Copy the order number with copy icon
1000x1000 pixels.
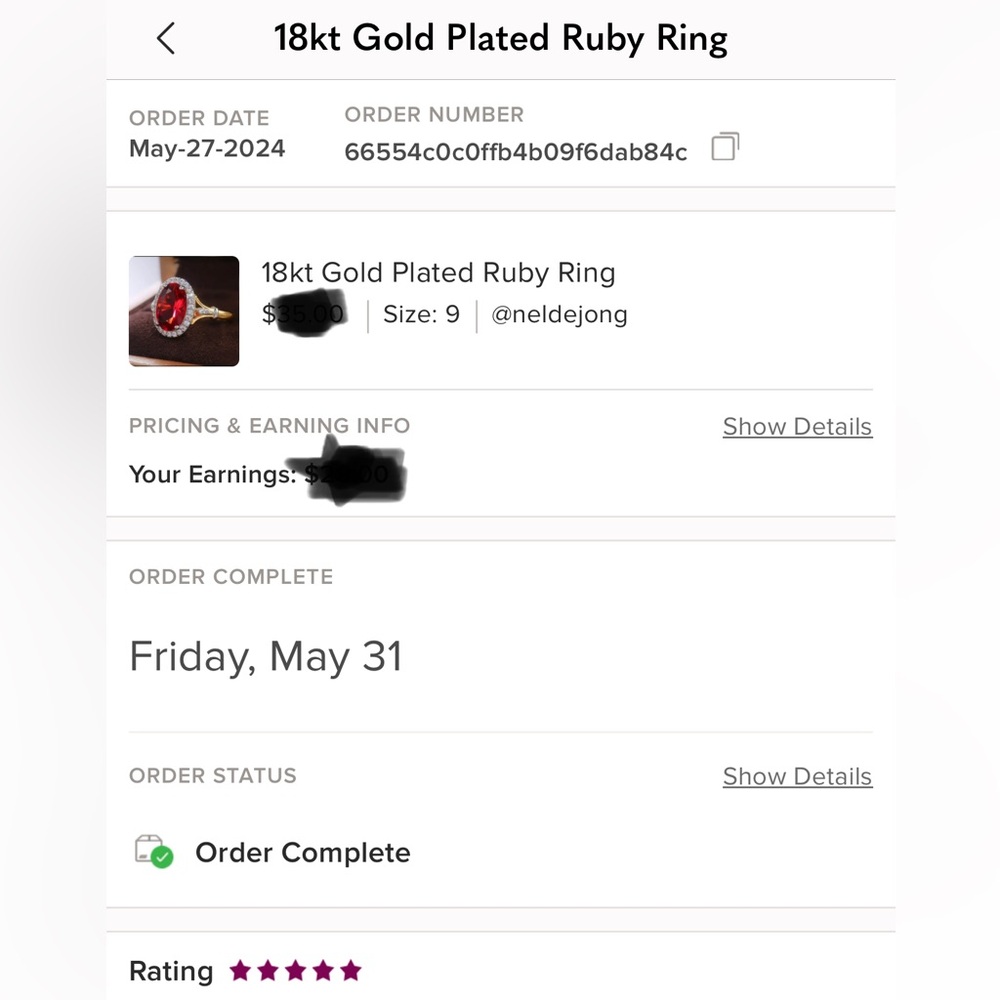725,148
